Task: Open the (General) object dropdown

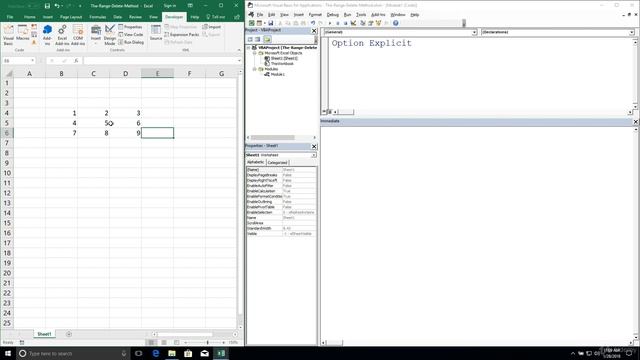Action: pyautogui.click(x=474, y=32)
